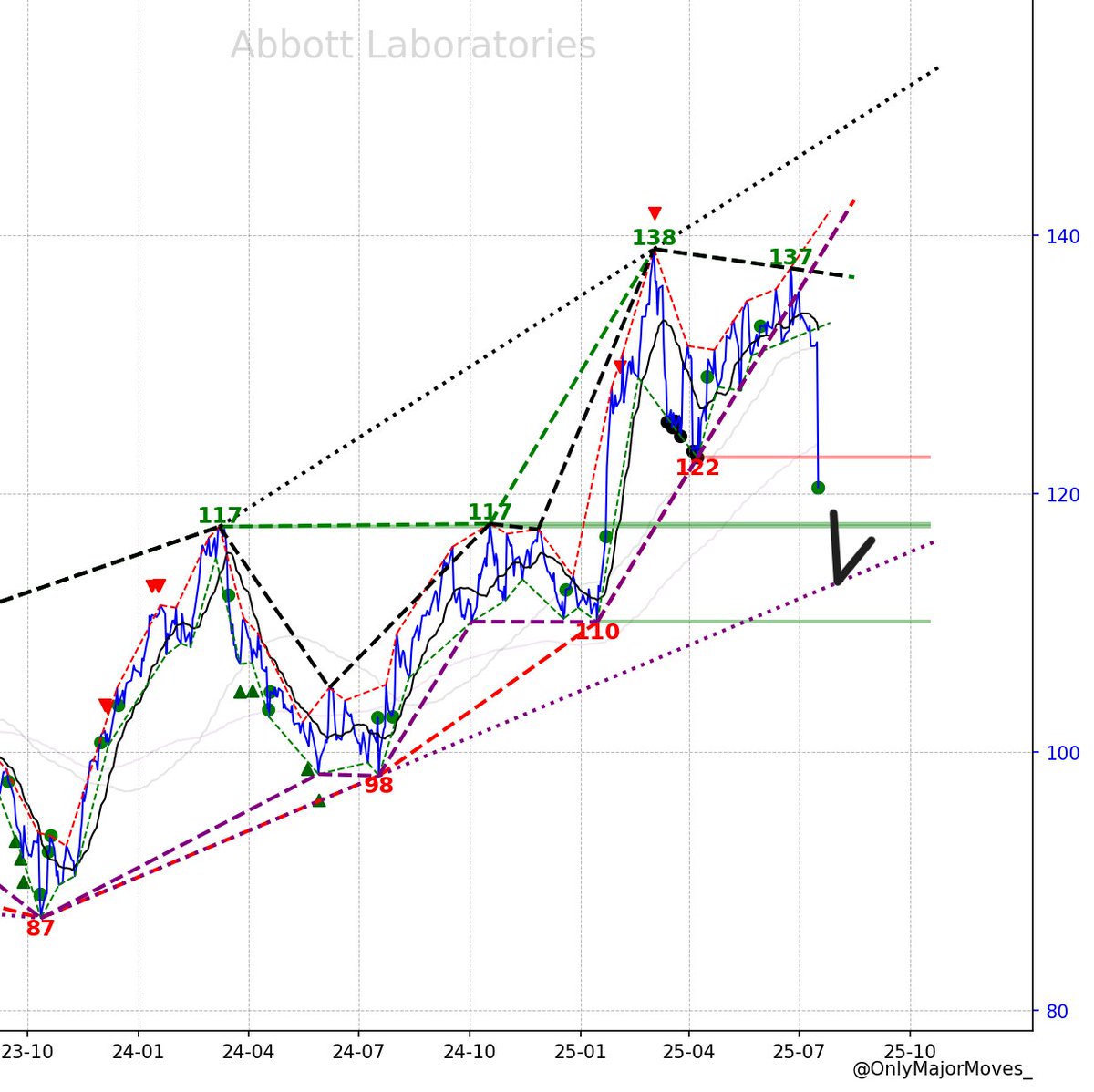This screenshot has width=1094, height=1092.
Task: Click the 117 label at the 24-03 peak
Action: click(x=221, y=516)
